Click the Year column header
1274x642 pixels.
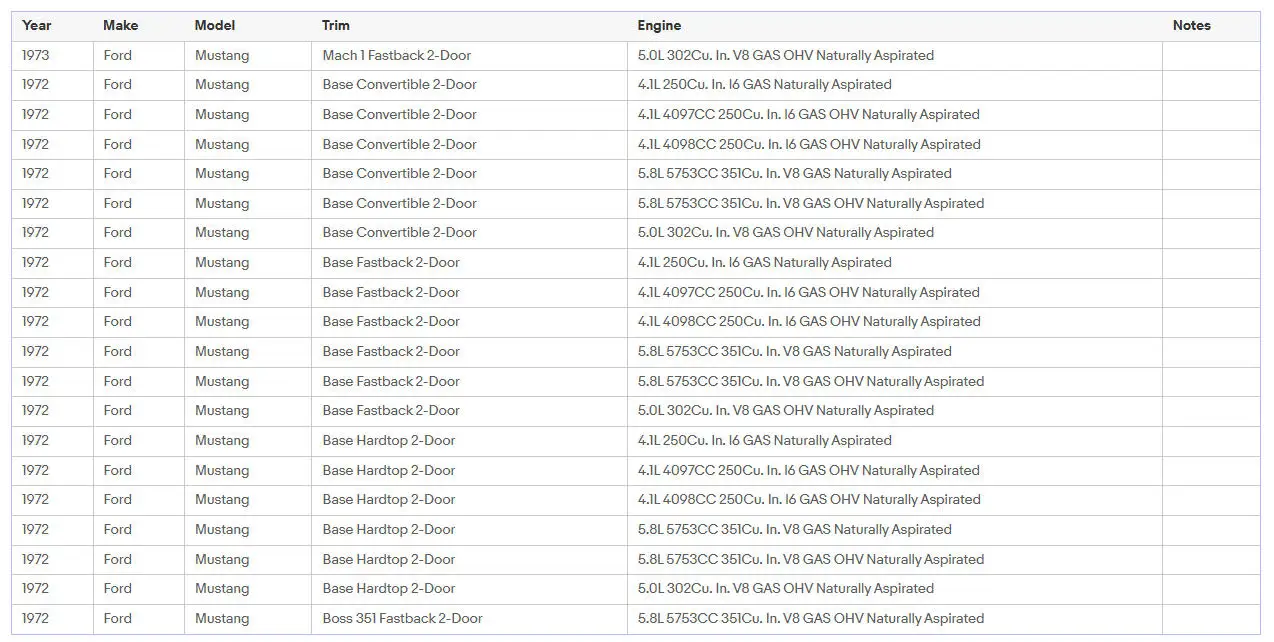52,26
